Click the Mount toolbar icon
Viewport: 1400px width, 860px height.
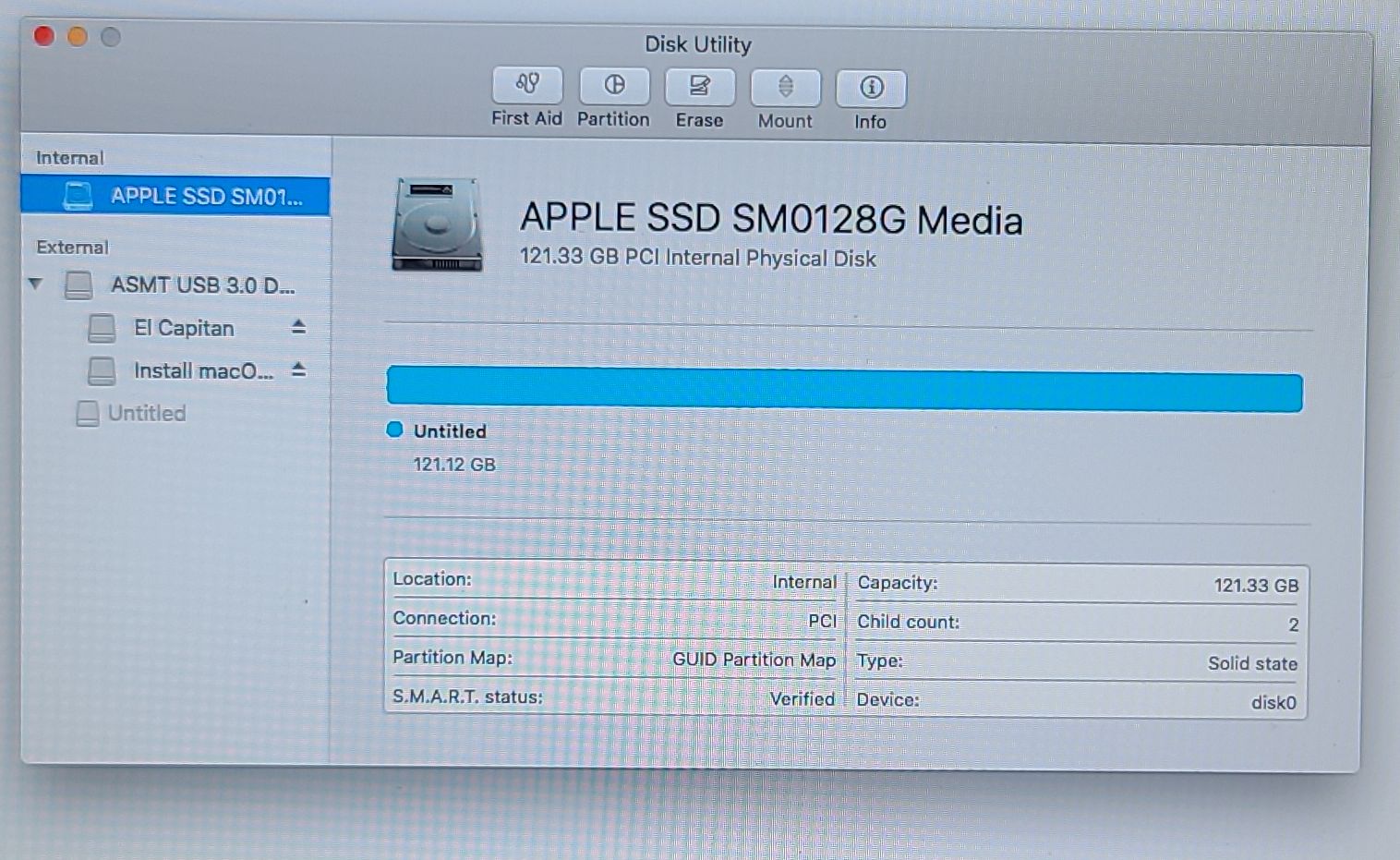coord(785,88)
